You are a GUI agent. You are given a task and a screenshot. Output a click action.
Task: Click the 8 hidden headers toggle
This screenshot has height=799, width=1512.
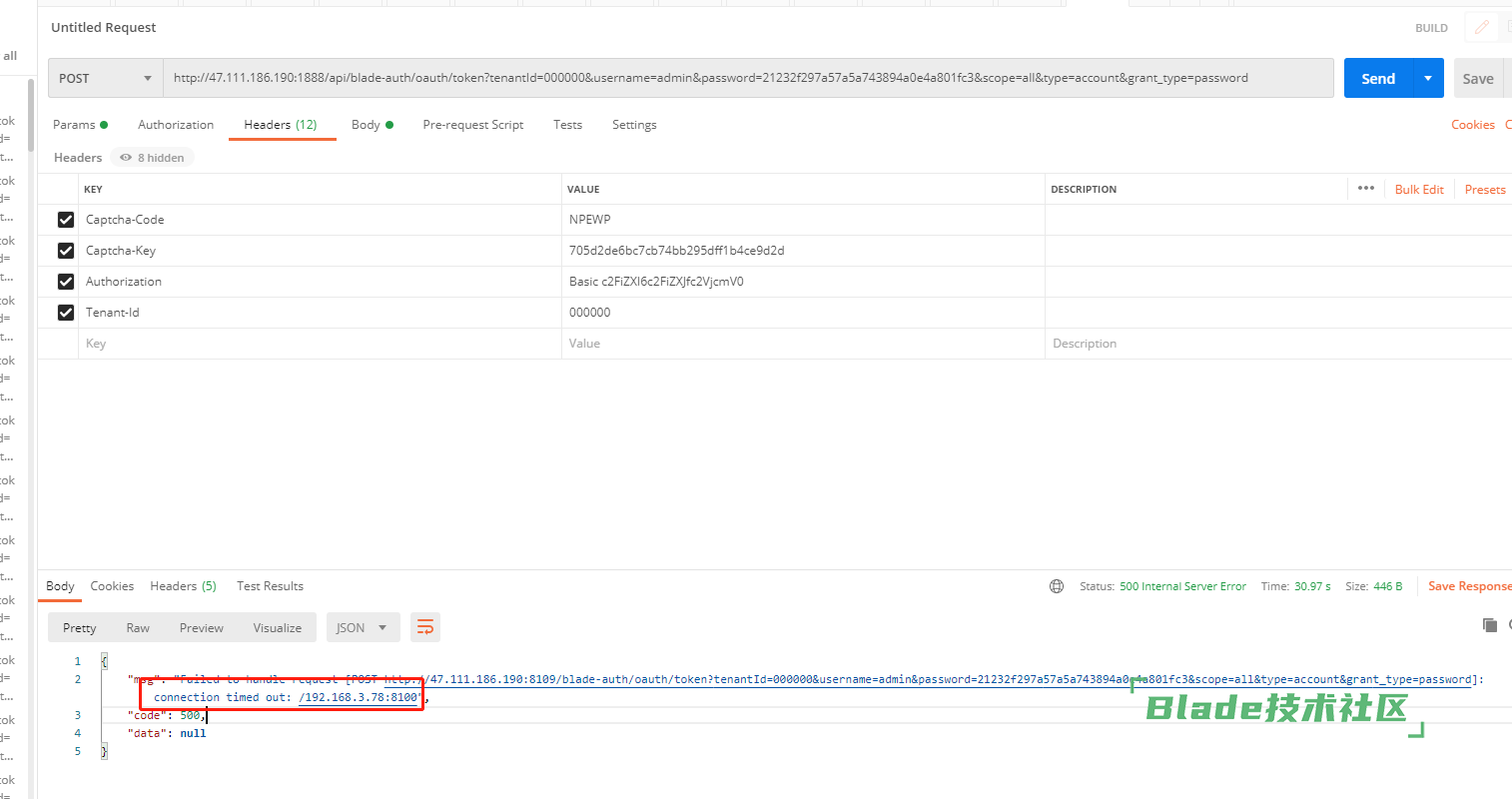pyautogui.click(x=152, y=158)
